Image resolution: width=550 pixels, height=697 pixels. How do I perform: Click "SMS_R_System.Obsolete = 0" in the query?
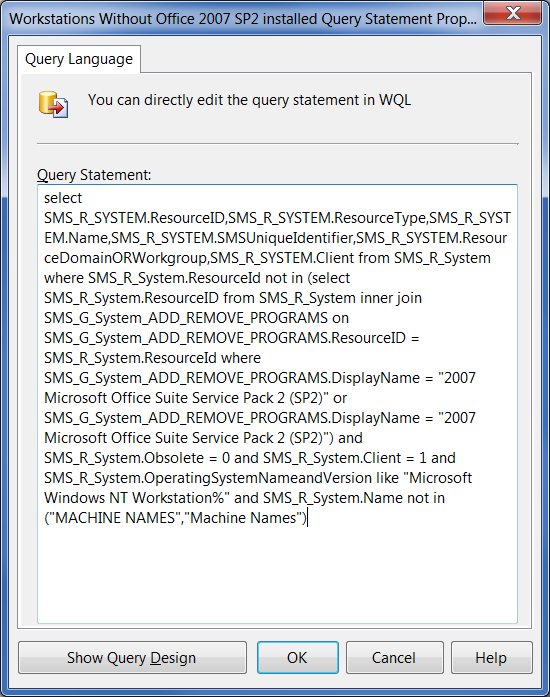137,458
